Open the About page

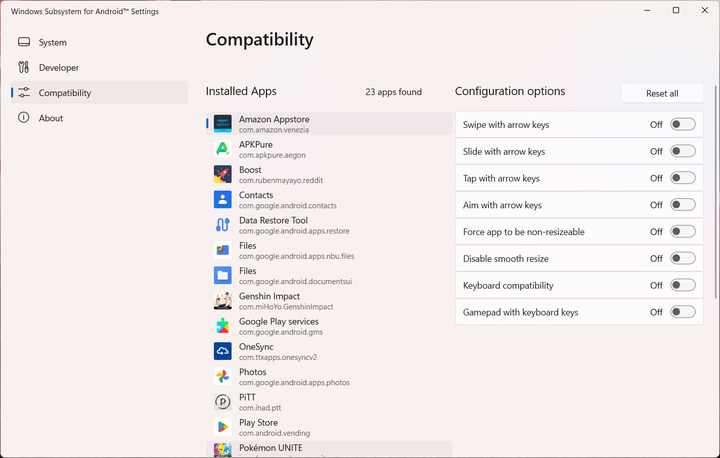[x=99, y=118]
